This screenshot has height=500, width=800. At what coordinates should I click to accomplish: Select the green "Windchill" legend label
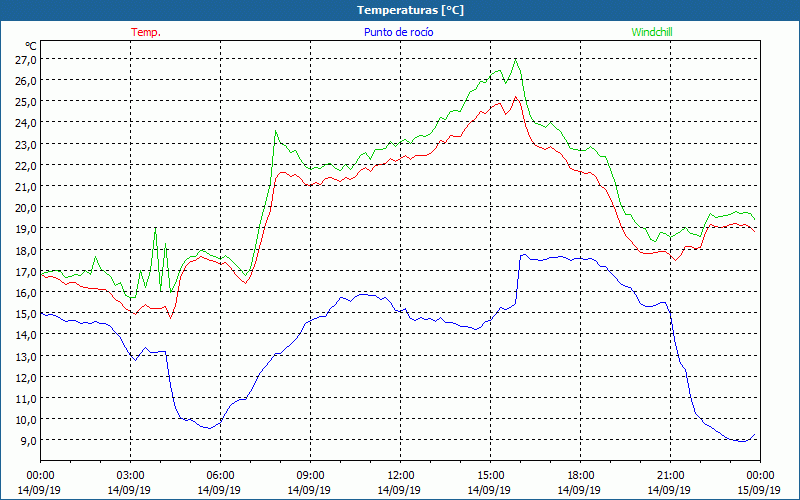click(652, 32)
